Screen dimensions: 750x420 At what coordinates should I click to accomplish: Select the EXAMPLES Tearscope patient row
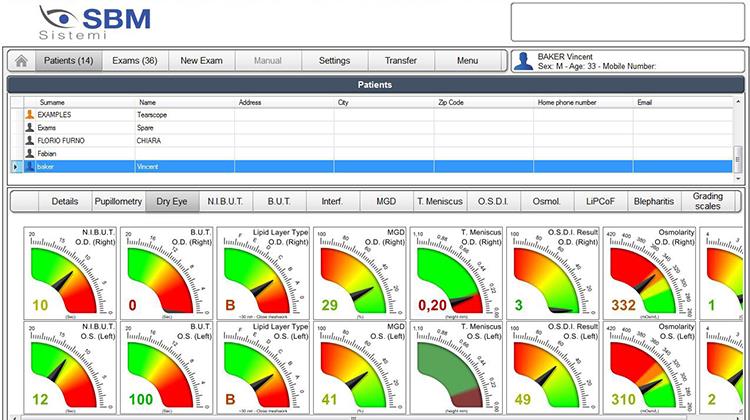pos(372,115)
